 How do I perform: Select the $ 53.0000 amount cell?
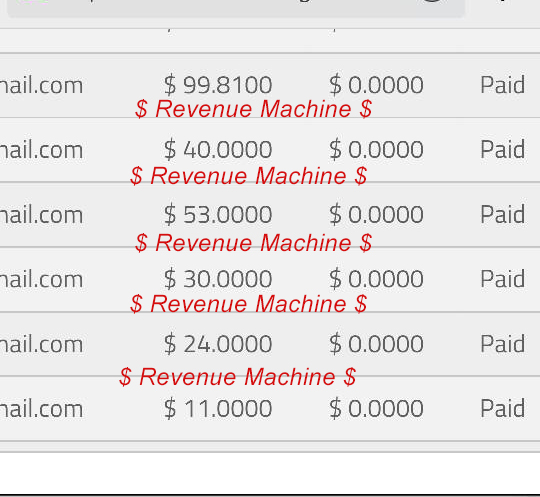point(218,214)
